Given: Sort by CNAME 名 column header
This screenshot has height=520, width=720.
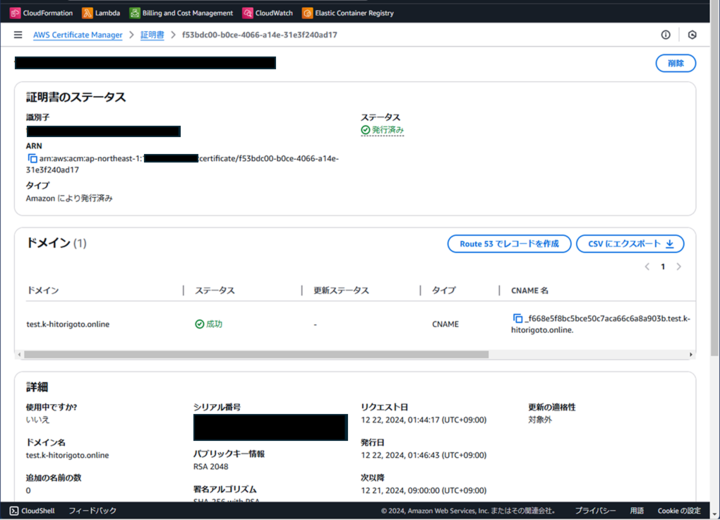Looking at the screenshot, I should tap(529, 290).
